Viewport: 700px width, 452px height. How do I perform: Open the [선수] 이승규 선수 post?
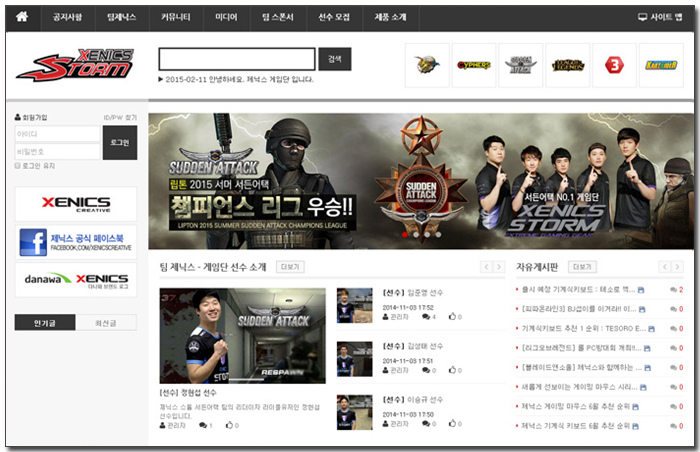(412, 400)
